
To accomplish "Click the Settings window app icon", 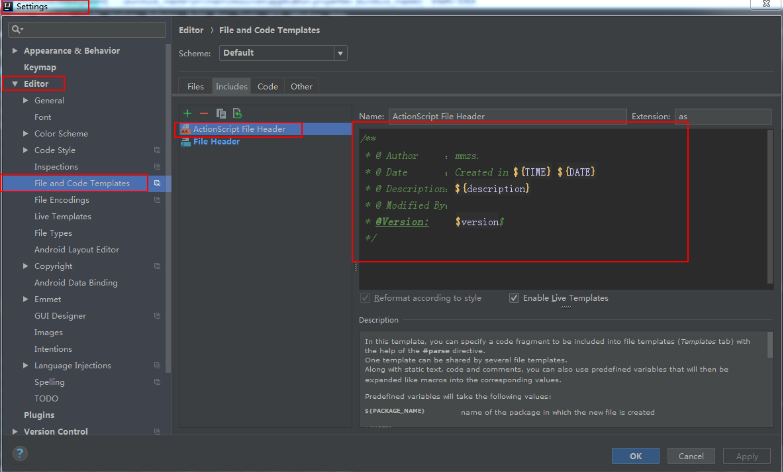I will pyautogui.click(x=7, y=6).
